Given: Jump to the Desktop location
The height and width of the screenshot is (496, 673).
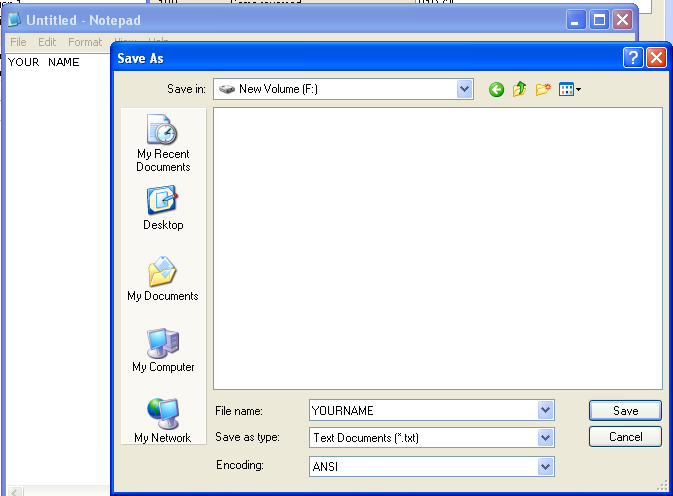Looking at the screenshot, I should [163, 208].
